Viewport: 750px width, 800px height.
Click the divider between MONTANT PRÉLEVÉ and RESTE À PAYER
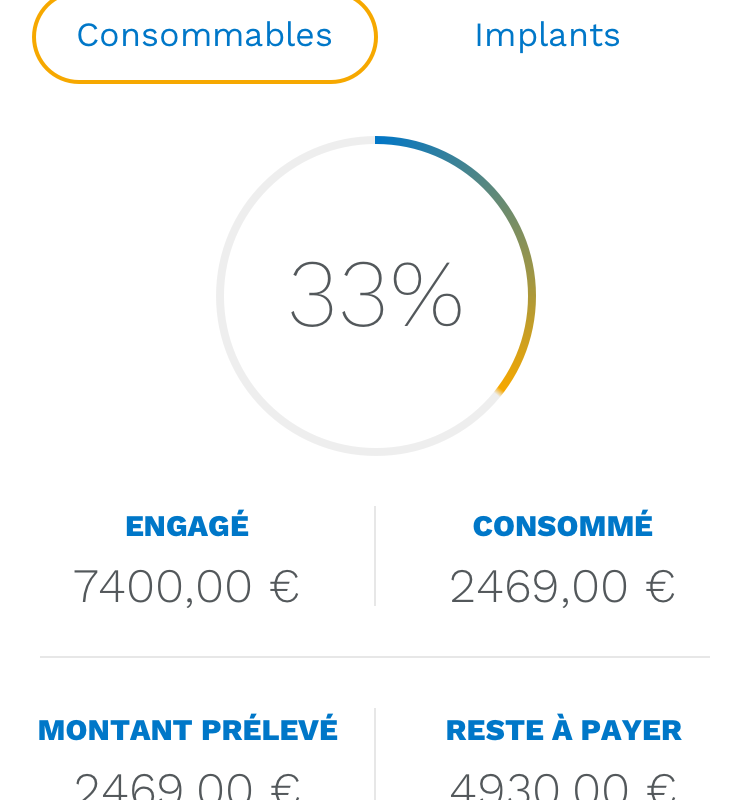coord(375,754)
